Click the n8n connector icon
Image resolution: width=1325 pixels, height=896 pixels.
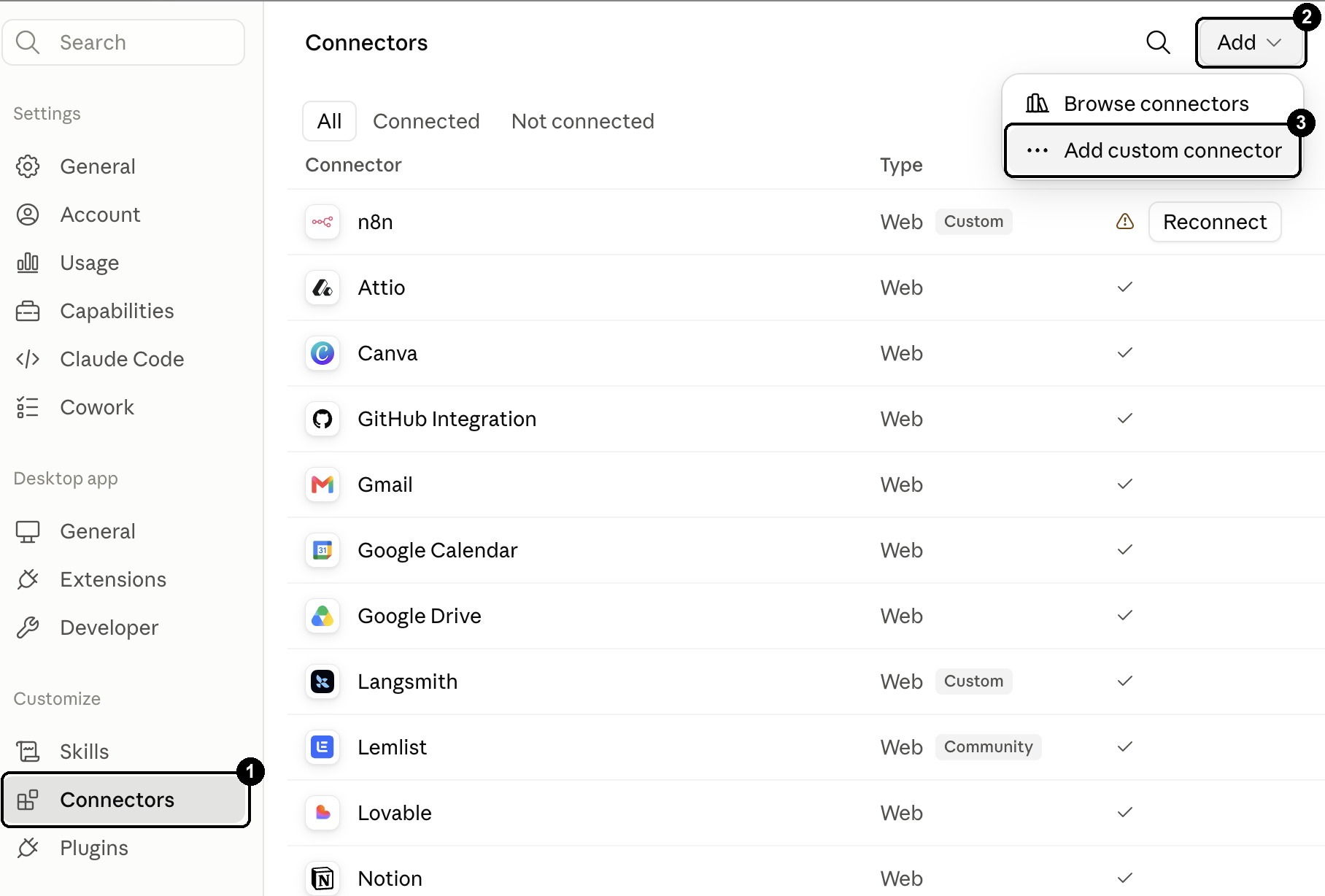[x=322, y=222]
